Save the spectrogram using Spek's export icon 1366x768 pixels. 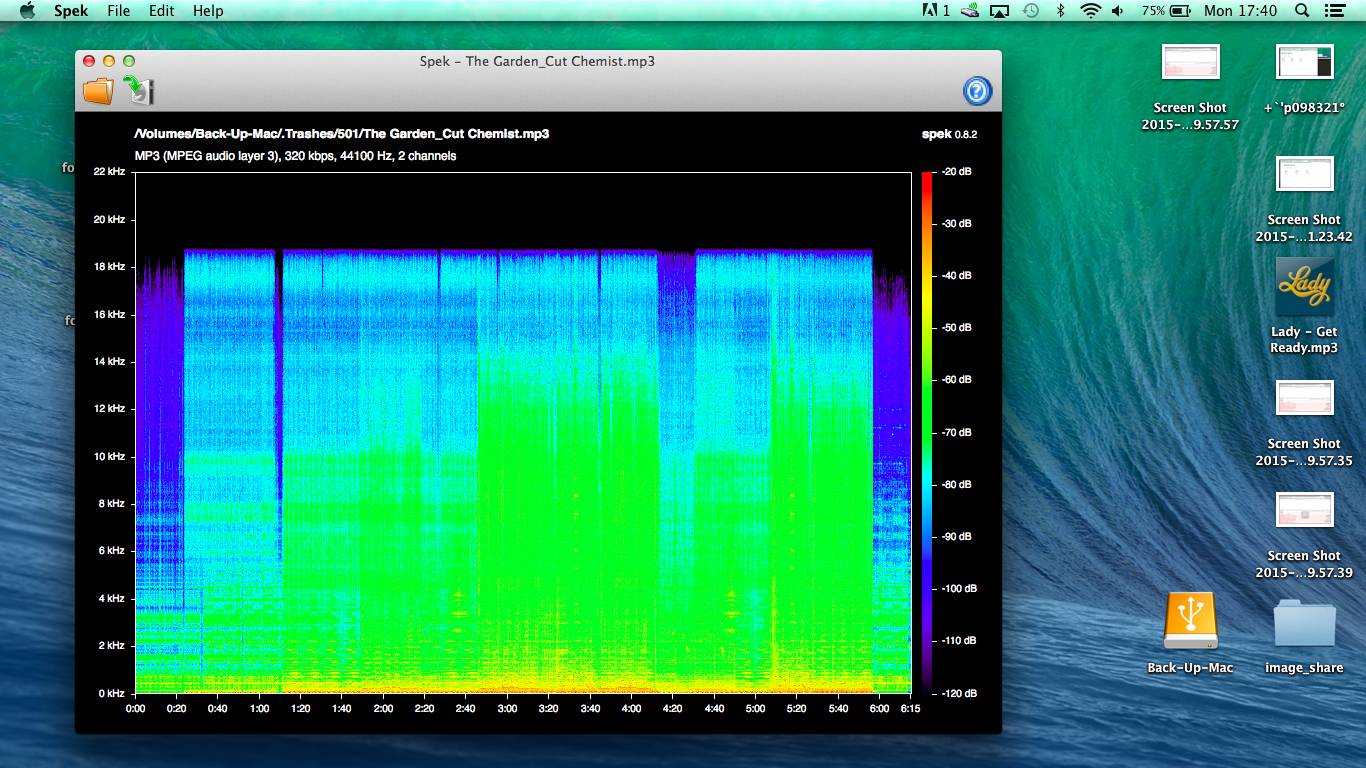click(x=140, y=90)
